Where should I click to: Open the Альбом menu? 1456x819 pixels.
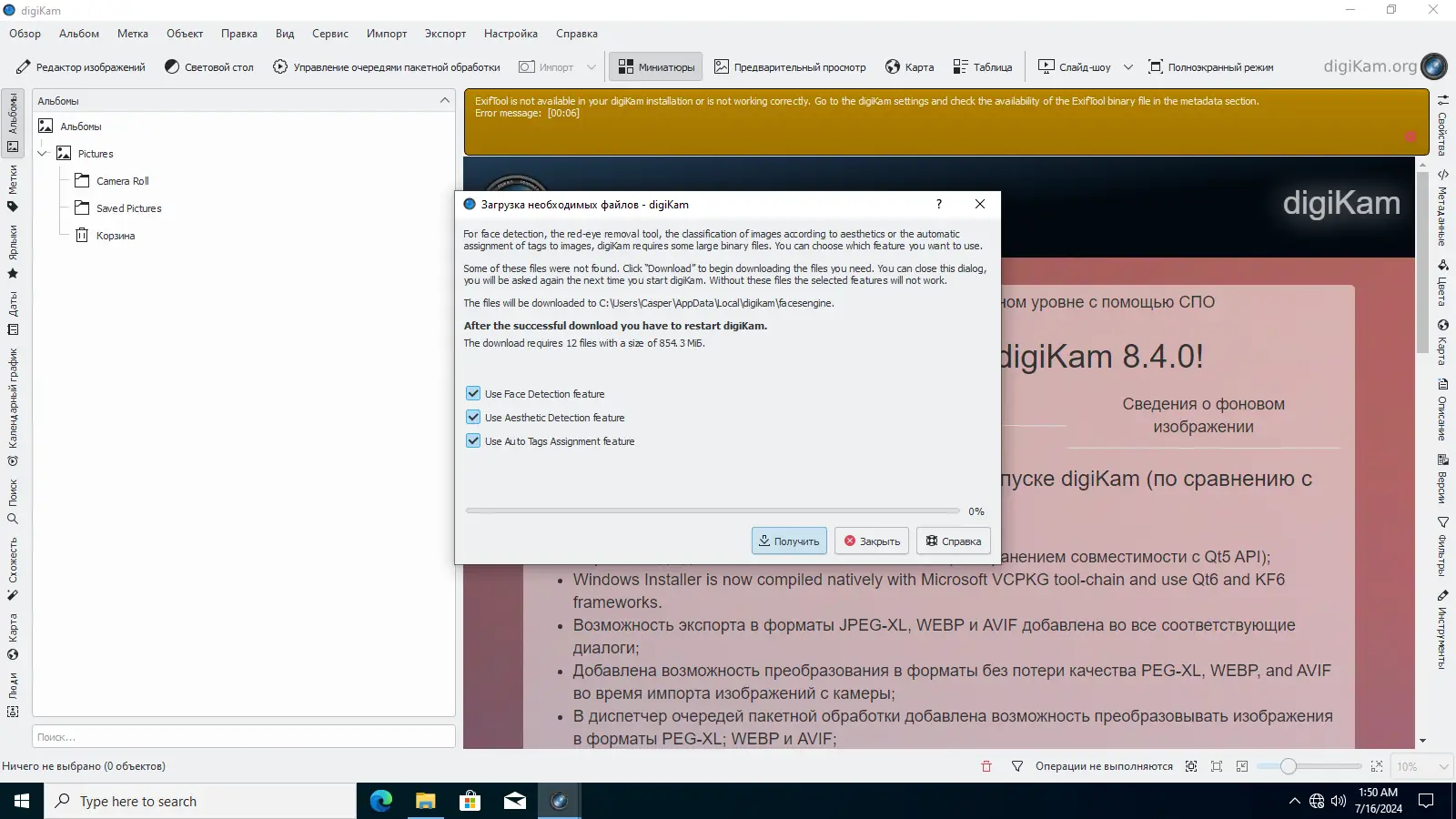click(79, 34)
